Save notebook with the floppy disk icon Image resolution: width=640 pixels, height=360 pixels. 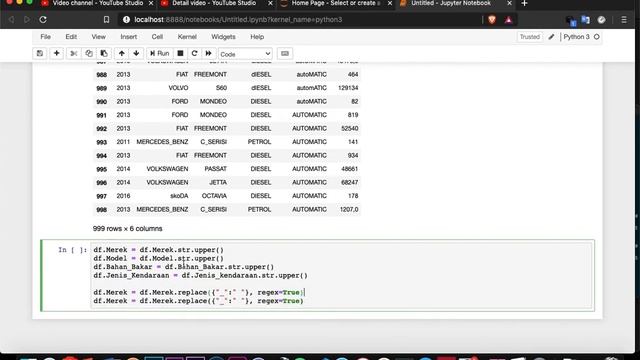(40, 53)
